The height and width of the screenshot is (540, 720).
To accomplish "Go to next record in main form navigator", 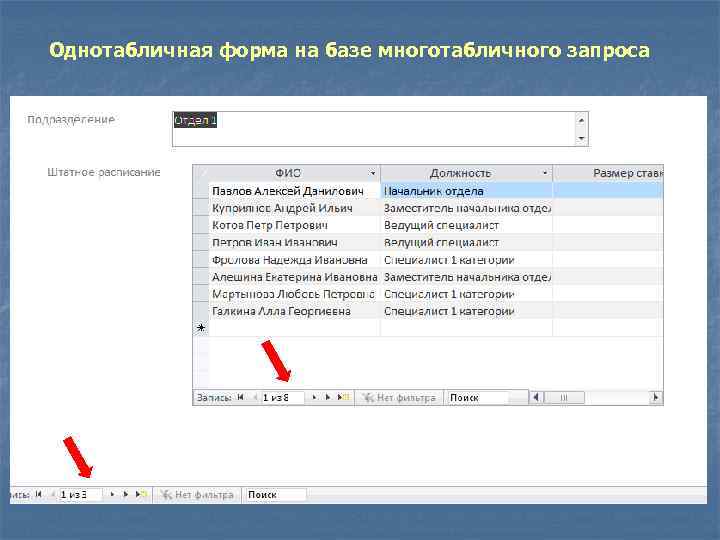I will coord(112,495).
